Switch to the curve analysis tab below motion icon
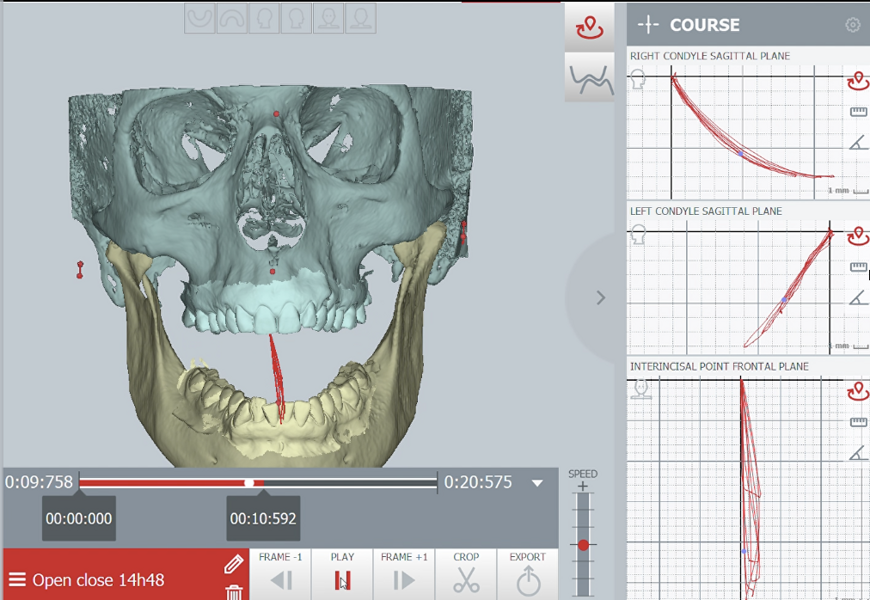870x600 pixels. [x=589, y=78]
